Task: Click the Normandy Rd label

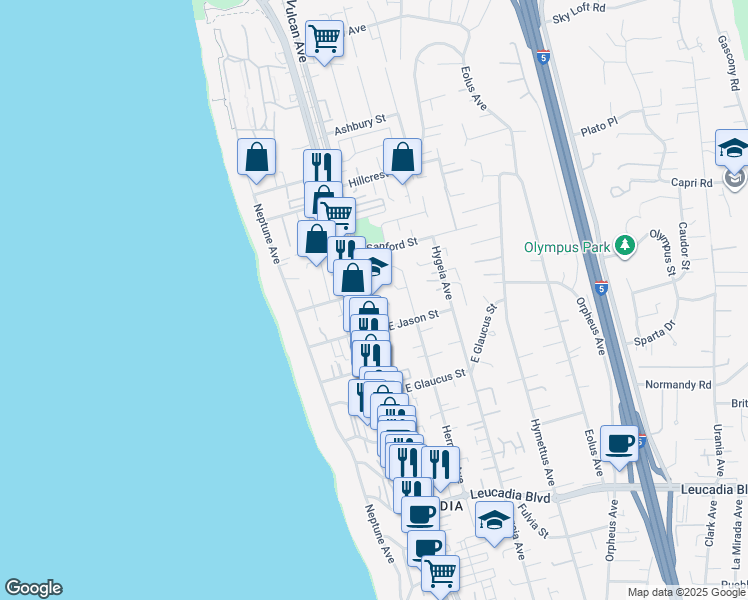Action: point(678,385)
